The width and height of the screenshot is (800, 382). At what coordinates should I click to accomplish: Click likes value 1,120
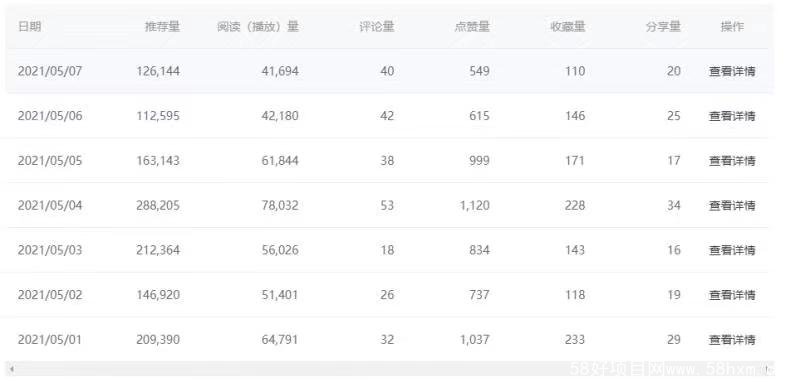(x=475, y=206)
